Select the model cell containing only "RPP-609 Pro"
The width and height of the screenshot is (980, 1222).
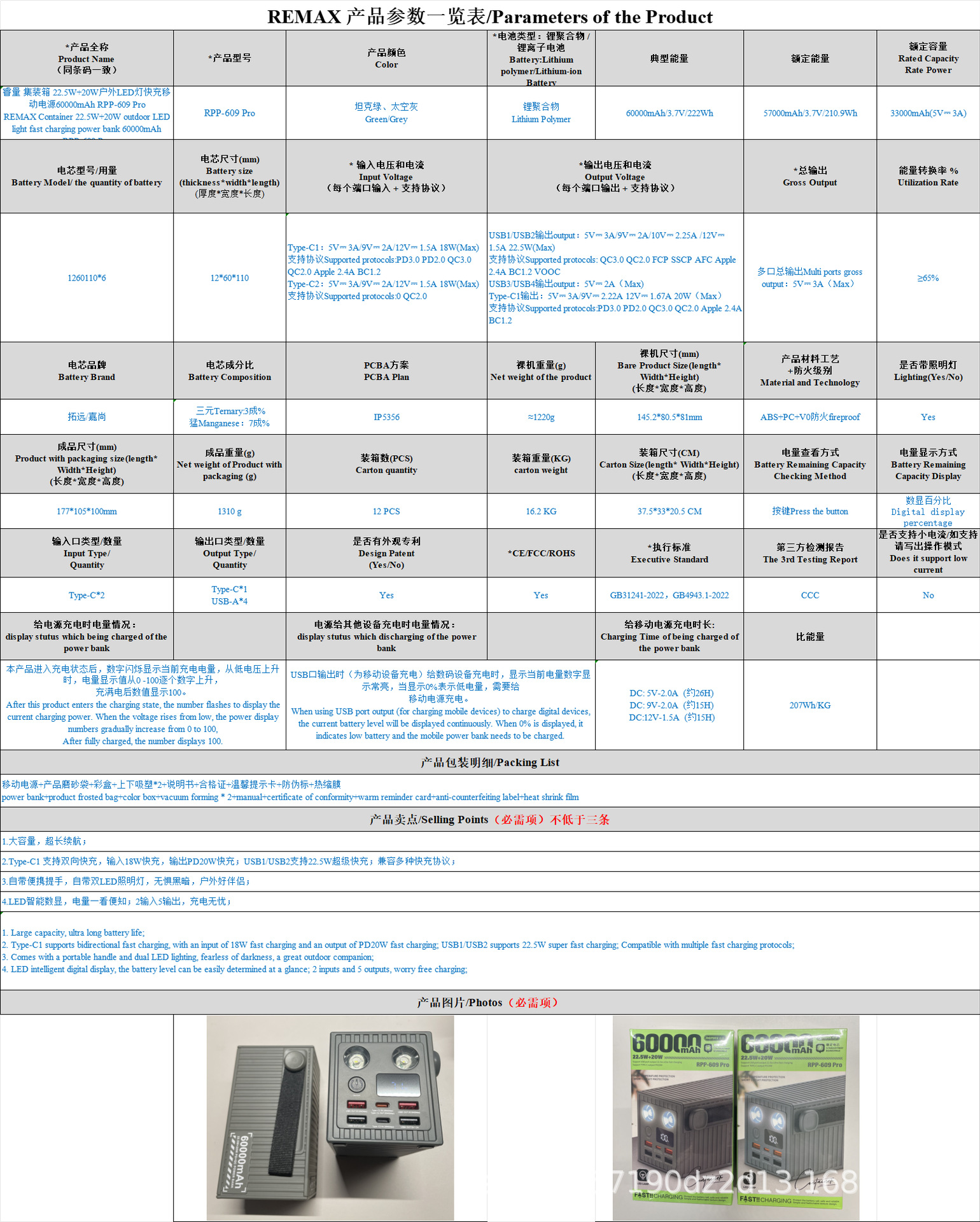pyautogui.click(x=230, y=113)
